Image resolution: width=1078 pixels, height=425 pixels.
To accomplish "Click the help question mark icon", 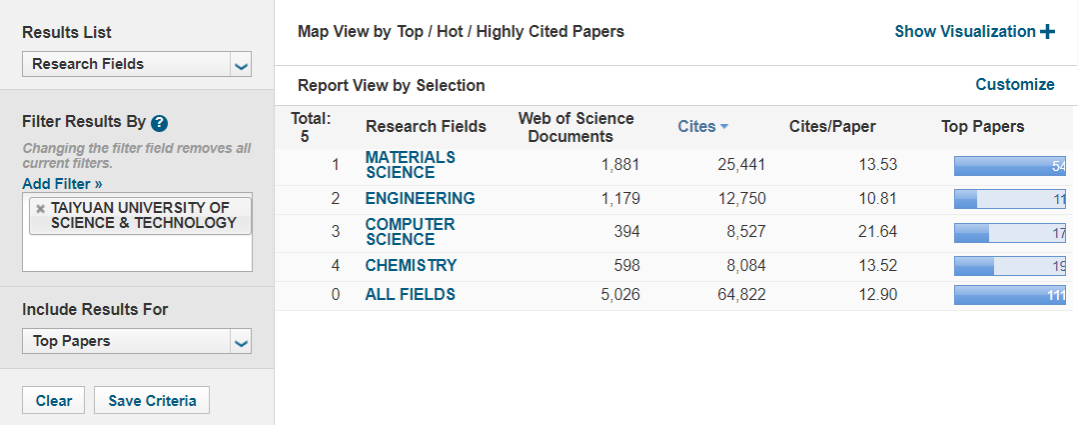I will click(x=159, y=123).
